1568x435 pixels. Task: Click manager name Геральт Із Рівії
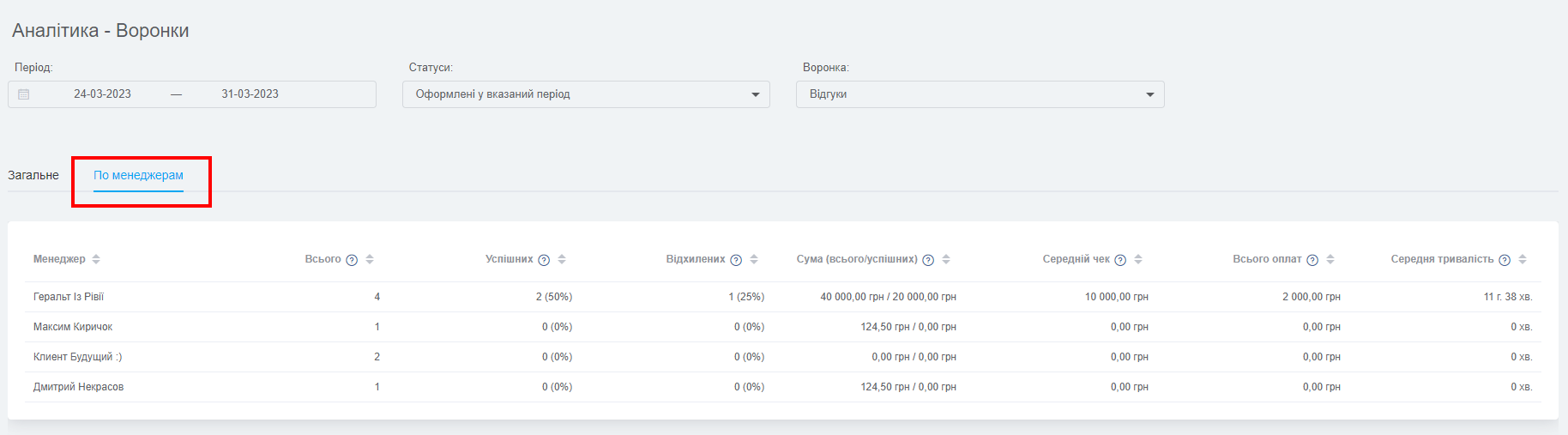tap(69, 297)
